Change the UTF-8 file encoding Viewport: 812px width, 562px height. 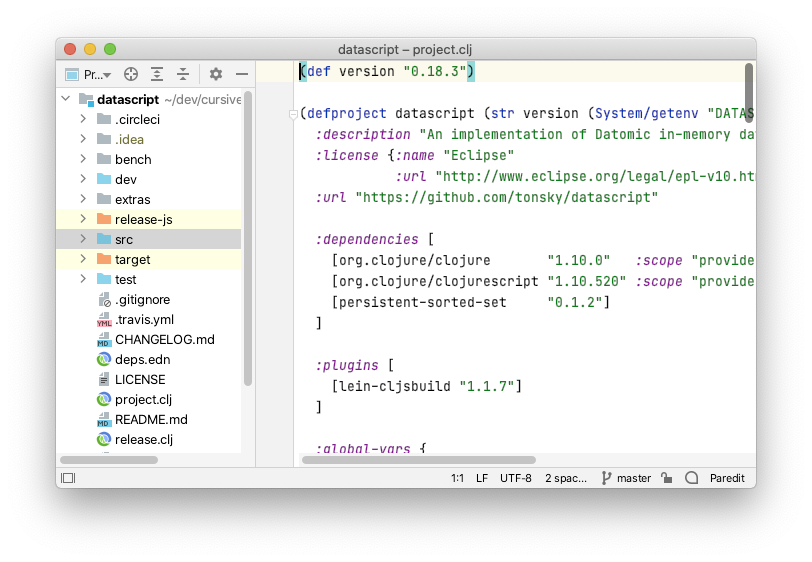[x=516, y=478]
